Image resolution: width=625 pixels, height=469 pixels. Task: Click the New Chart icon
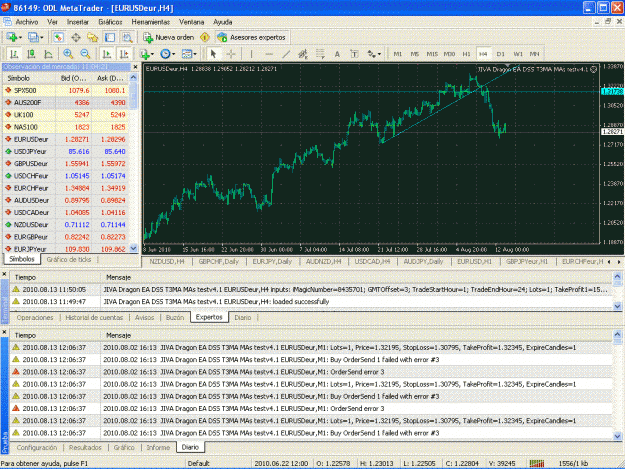(13, 37)
